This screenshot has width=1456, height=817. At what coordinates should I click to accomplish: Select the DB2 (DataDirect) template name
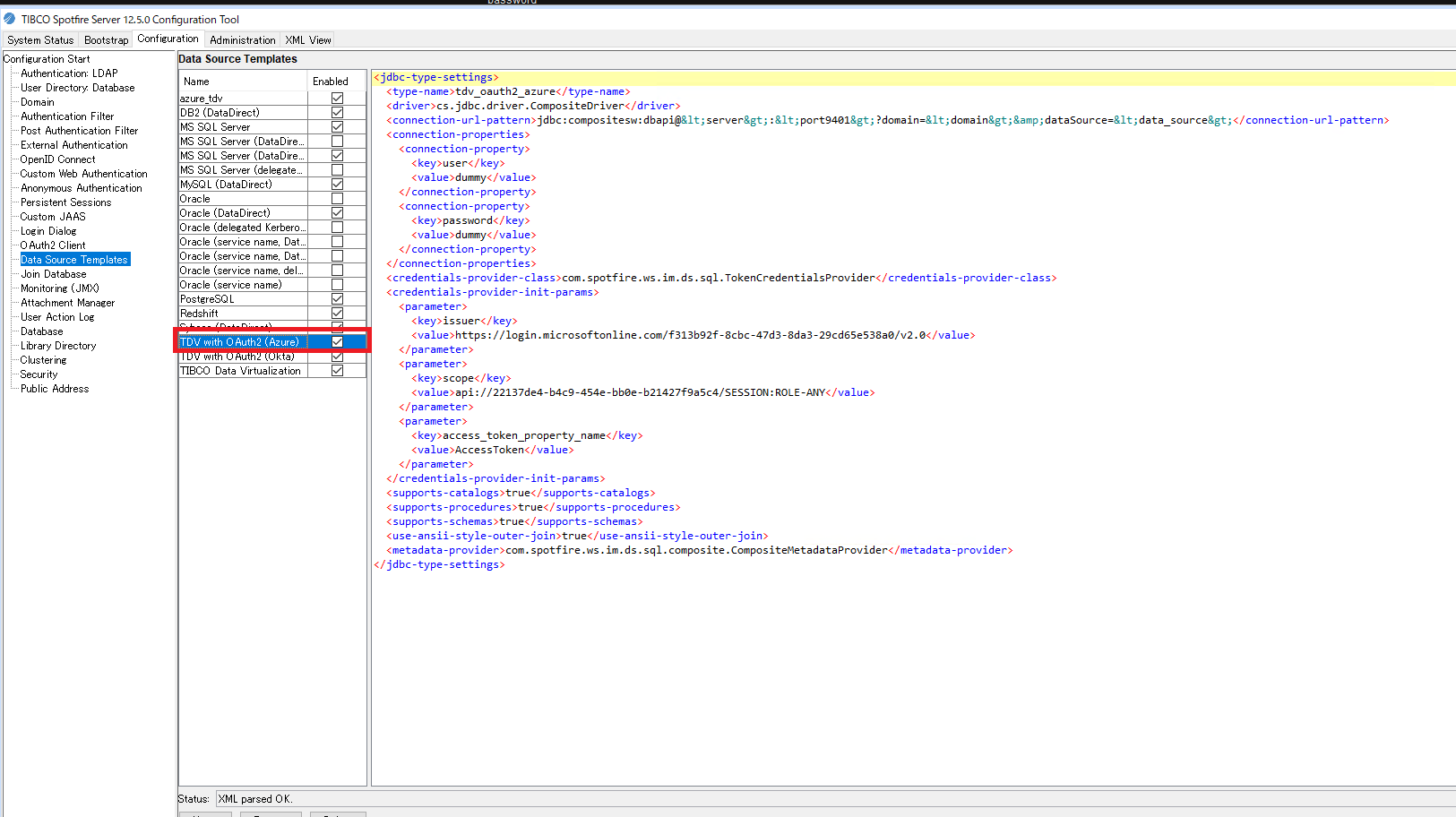click(243, 113)
